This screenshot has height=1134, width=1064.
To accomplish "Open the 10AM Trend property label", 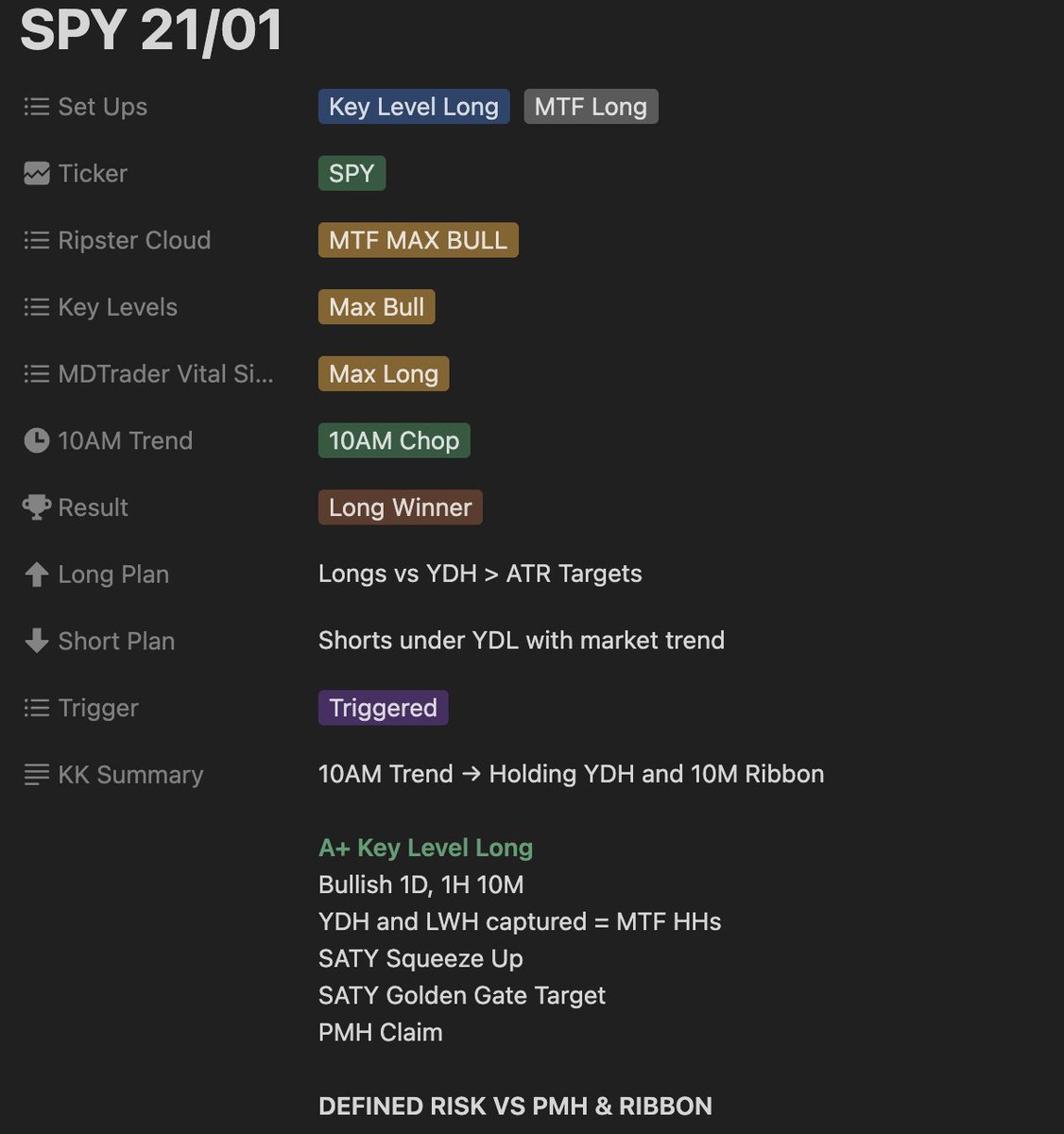I will pyautogui.click(x=125, y=440).
